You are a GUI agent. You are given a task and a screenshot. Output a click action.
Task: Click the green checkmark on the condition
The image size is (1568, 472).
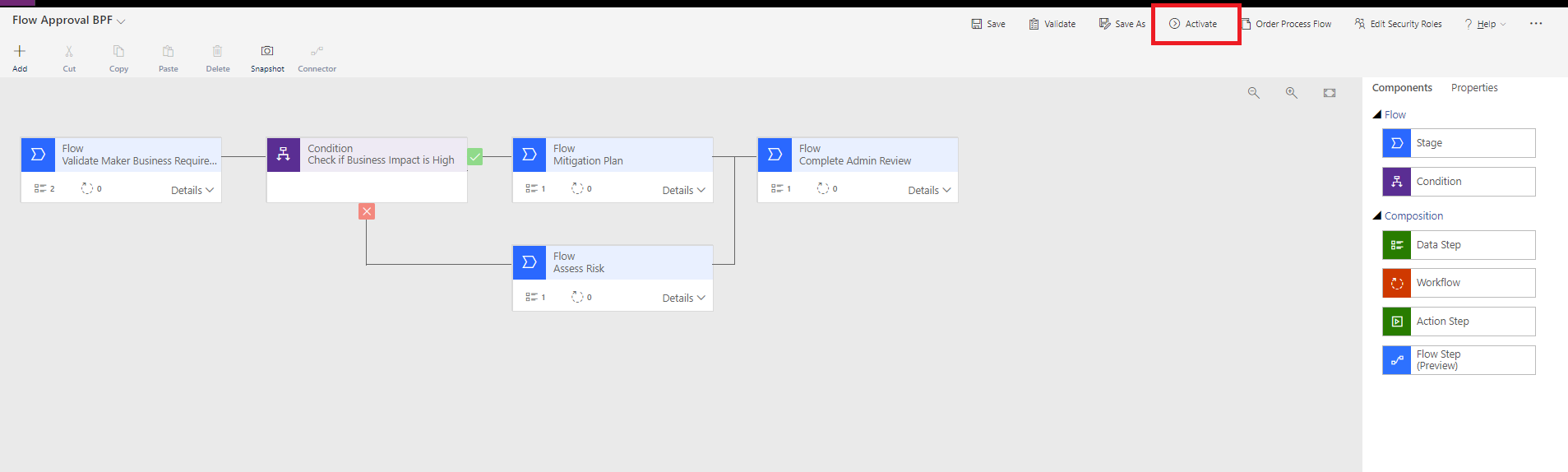click(x=475, y=156)
